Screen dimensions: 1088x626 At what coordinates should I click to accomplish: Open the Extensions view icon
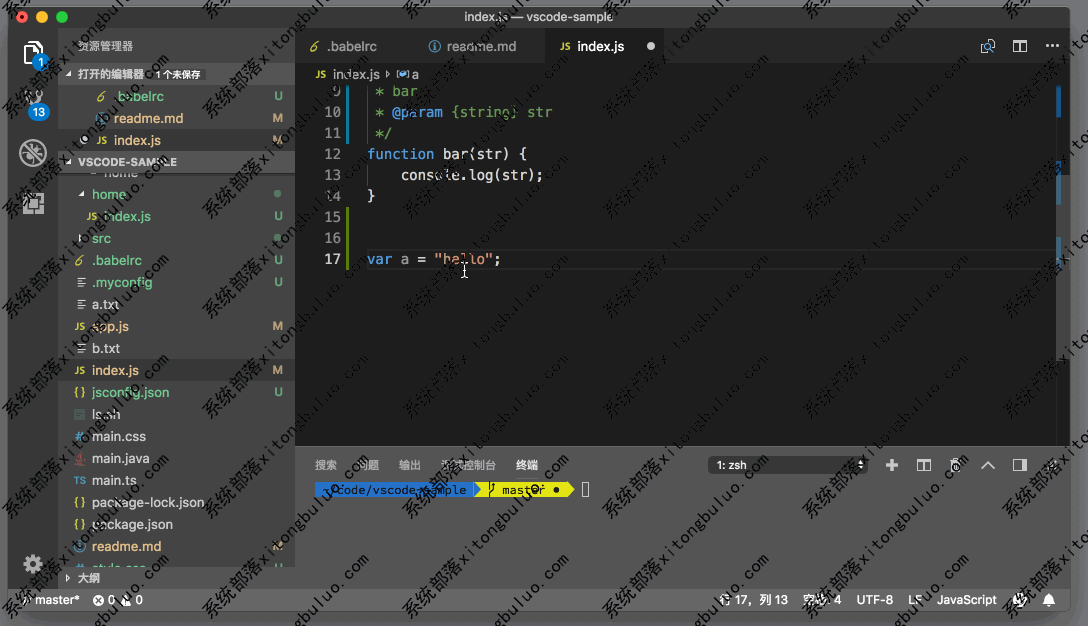coord(33,203)
